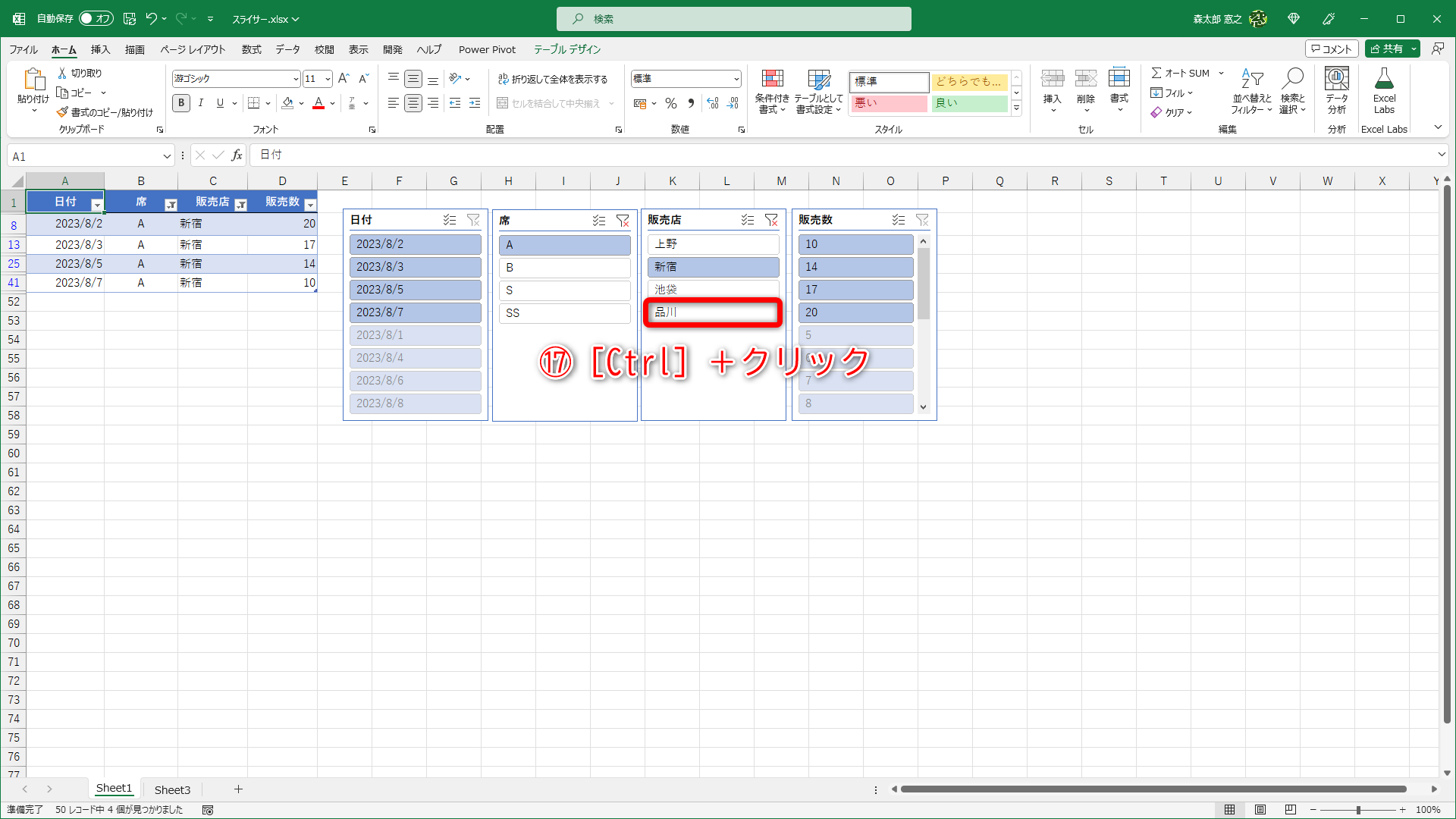Viewport: 1456px width, 819px height.
Task: Open the font size dropdown
Action: pos(327,78)
